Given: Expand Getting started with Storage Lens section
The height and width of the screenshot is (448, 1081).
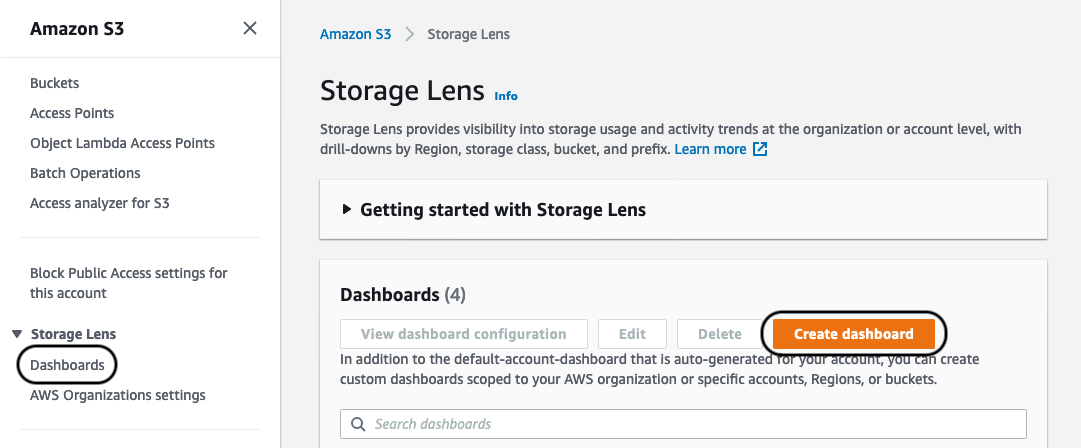Looking at the screenshot, I should (x=347, y=210).
